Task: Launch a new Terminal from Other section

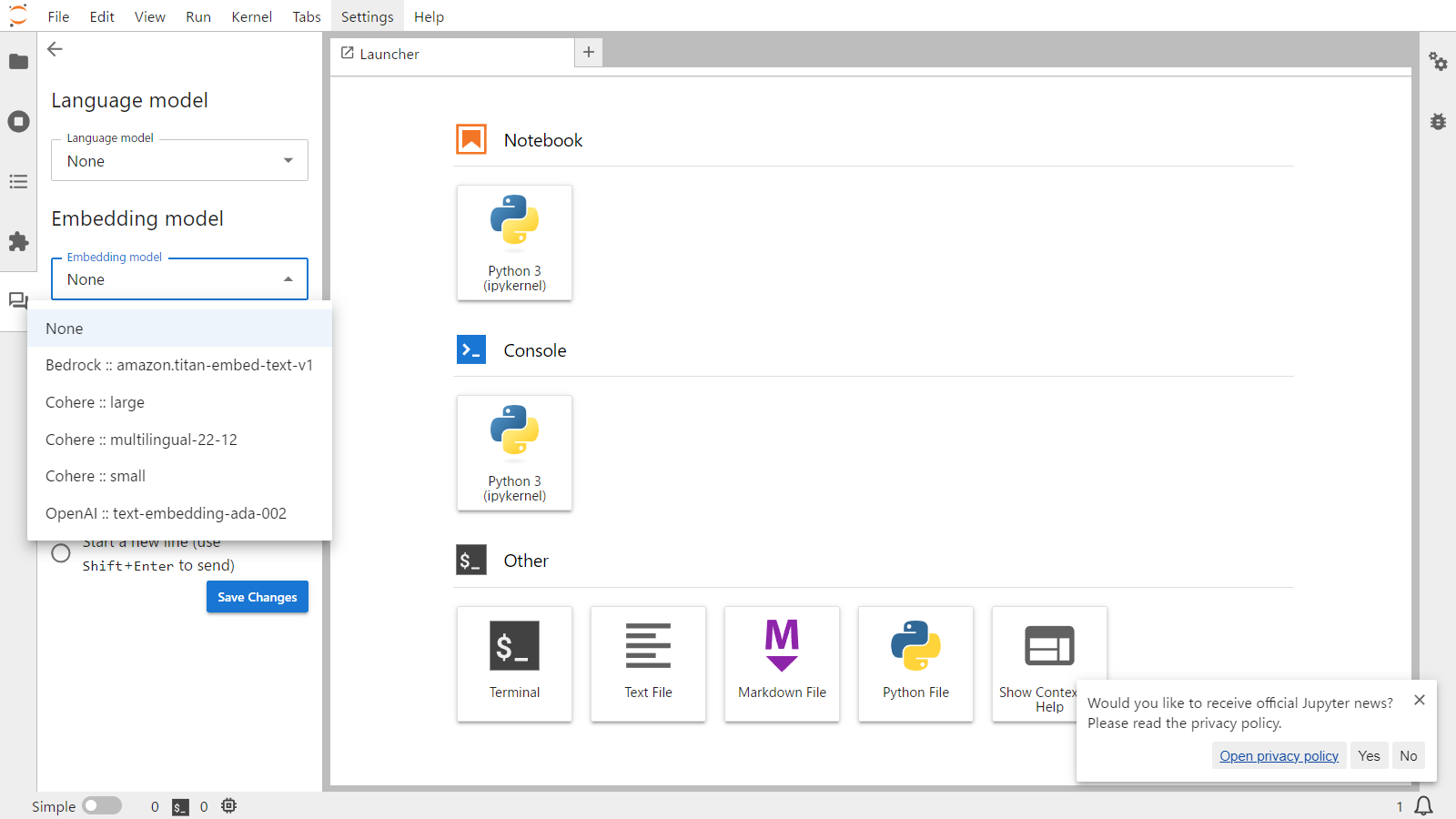Action: pos(514,664)
